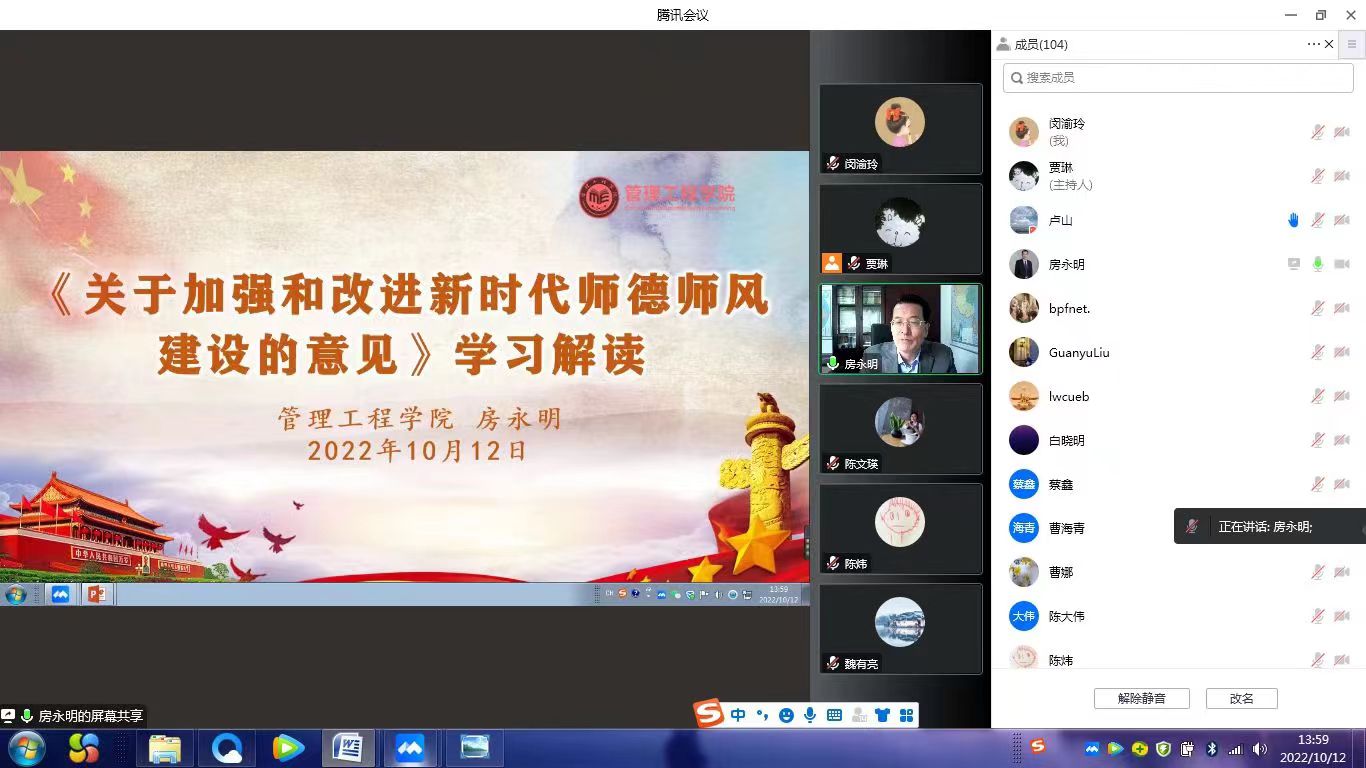
Task: Select member bpfnet. in the list
Action: coord(1178,308)
